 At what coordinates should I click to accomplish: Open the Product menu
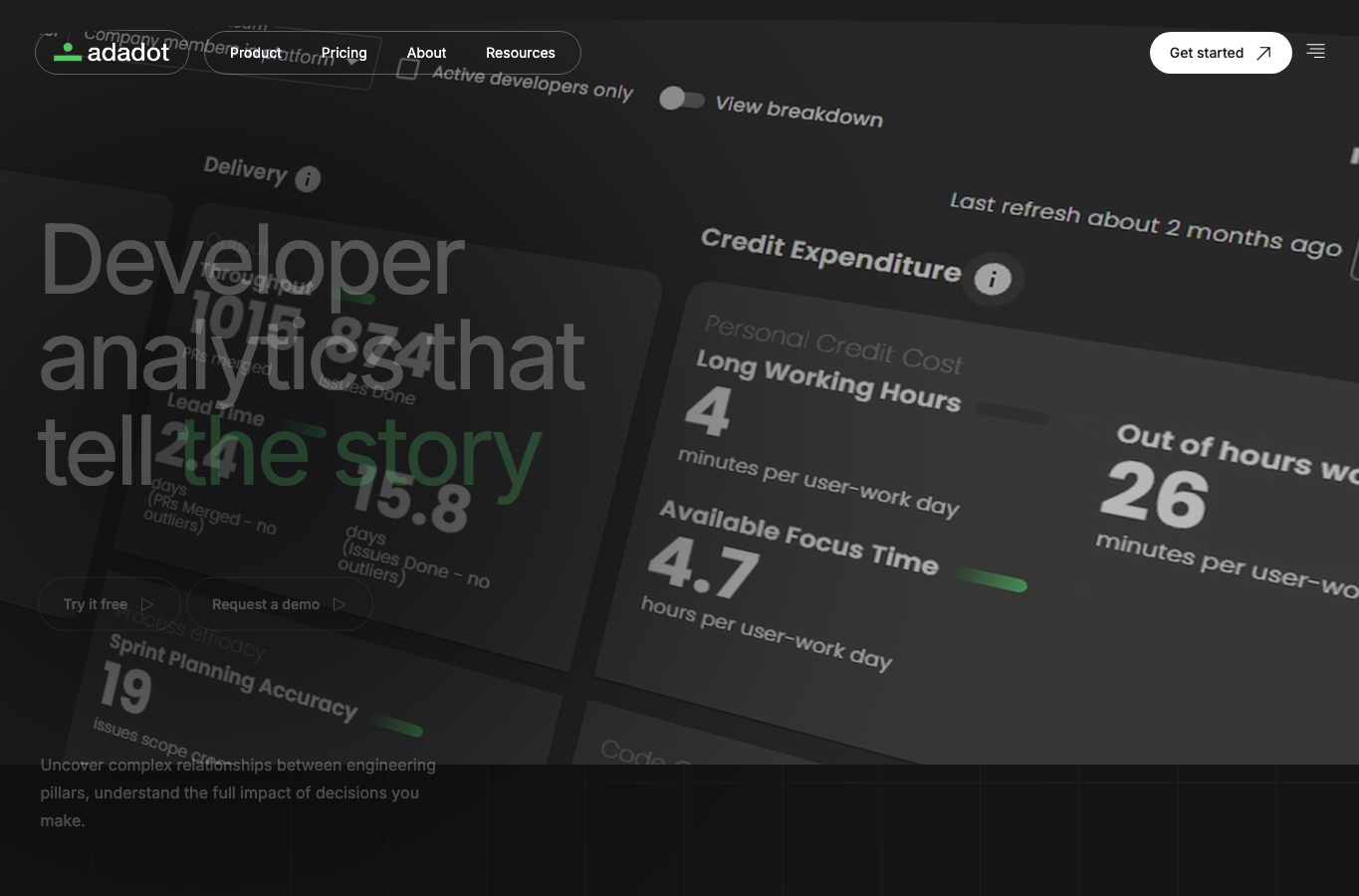point(256,53)
